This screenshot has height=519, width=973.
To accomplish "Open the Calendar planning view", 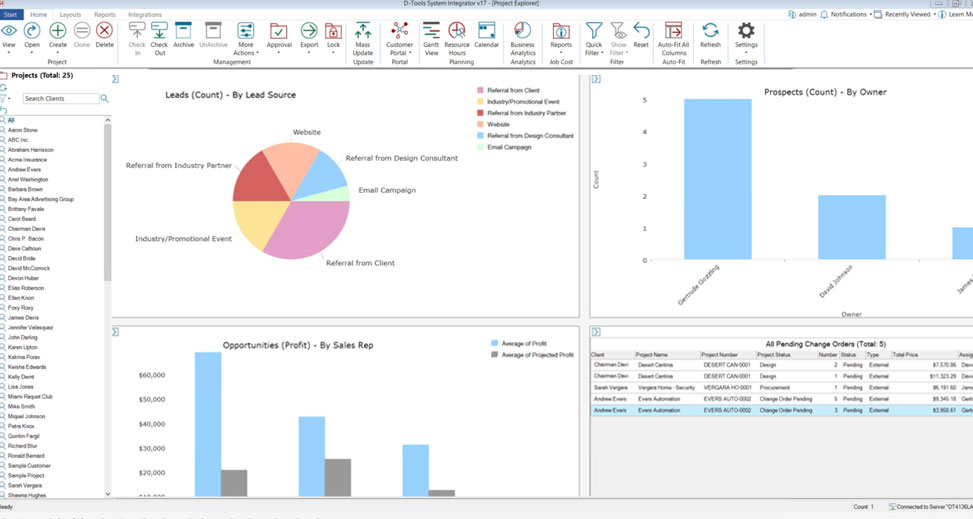I will (x=486, y=35).
